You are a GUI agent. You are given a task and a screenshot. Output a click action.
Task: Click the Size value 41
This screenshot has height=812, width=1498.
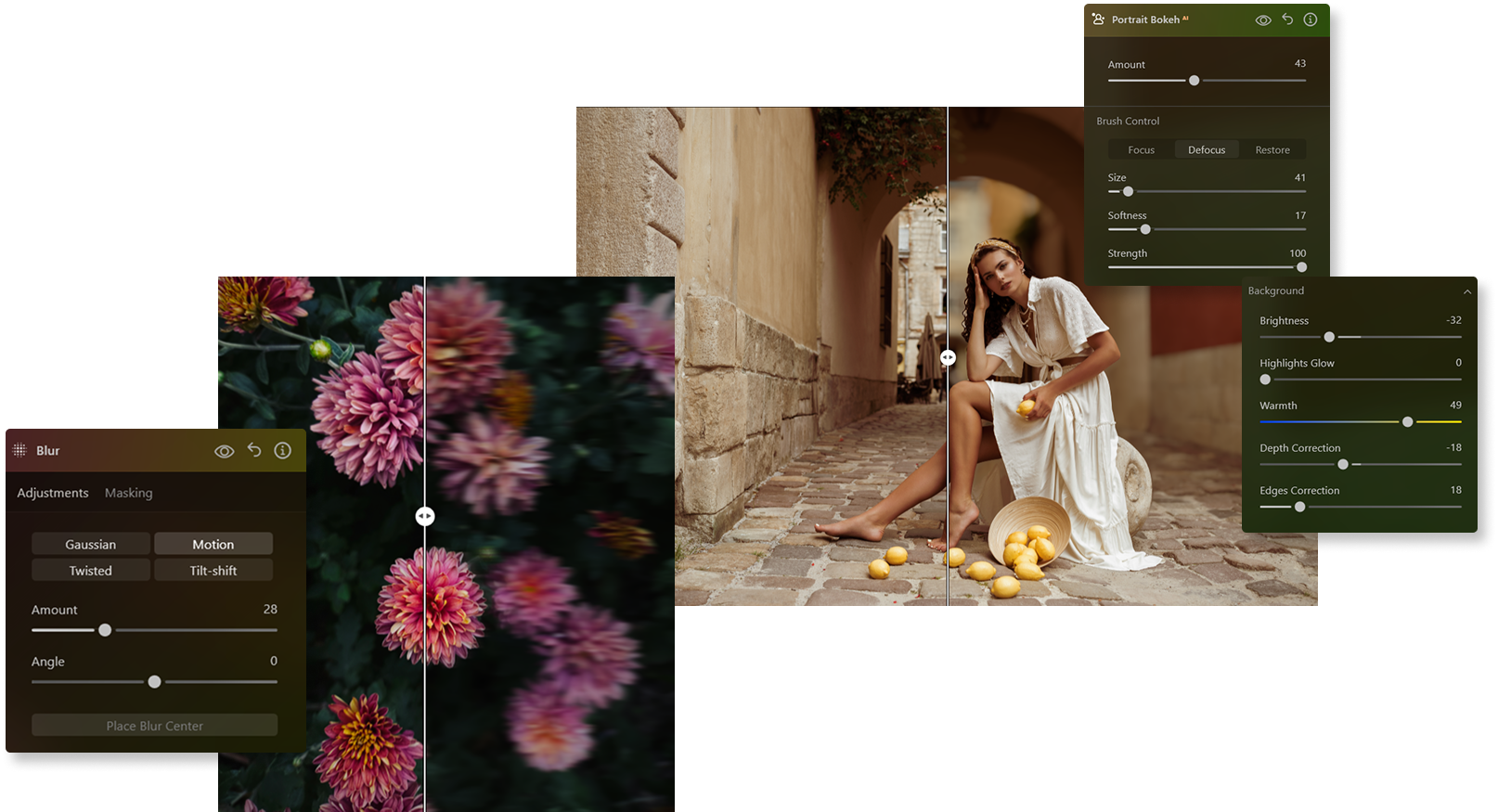(1300, 177)
